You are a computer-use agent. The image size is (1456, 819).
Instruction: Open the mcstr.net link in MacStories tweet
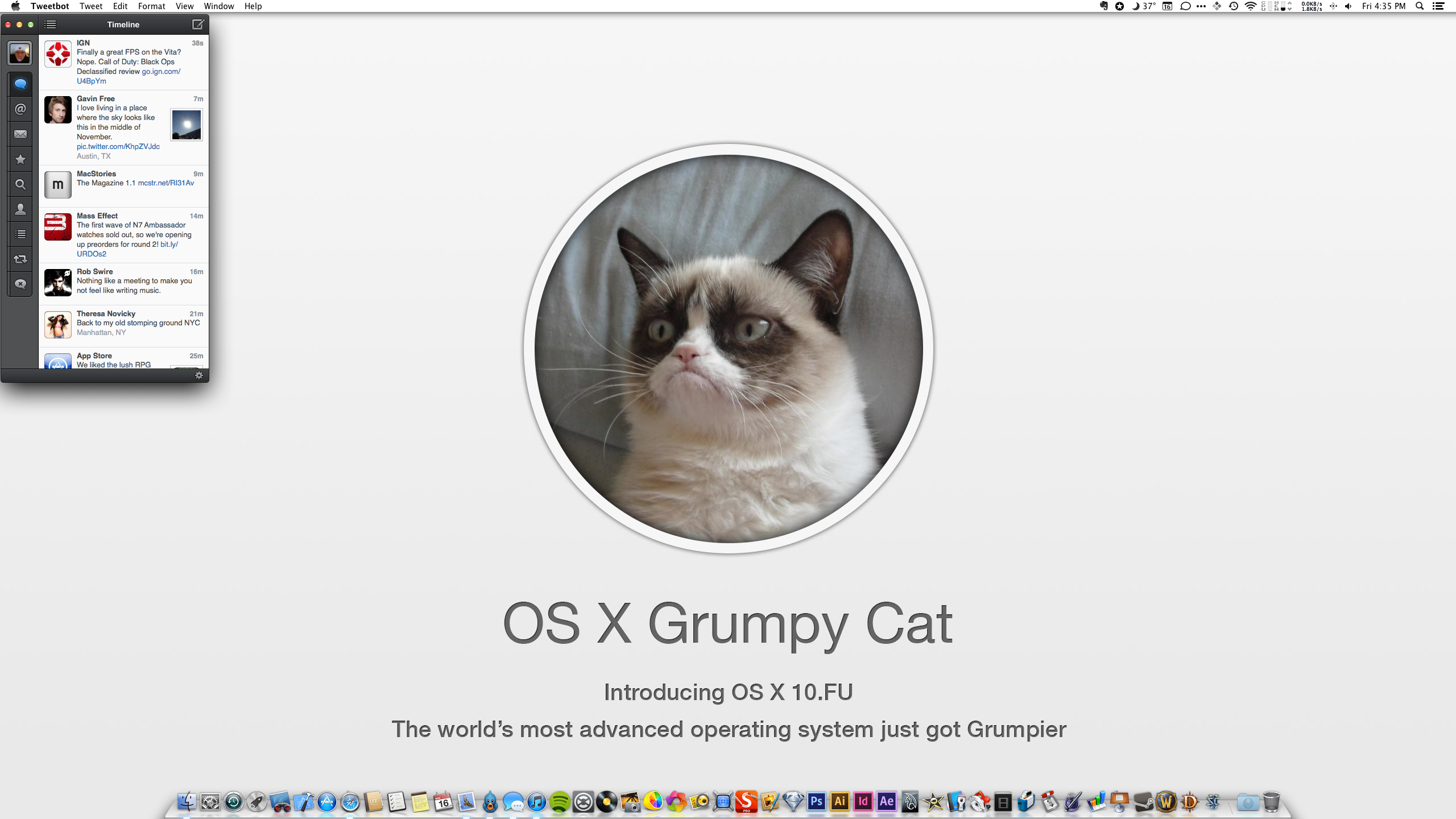tap(166, 183)
